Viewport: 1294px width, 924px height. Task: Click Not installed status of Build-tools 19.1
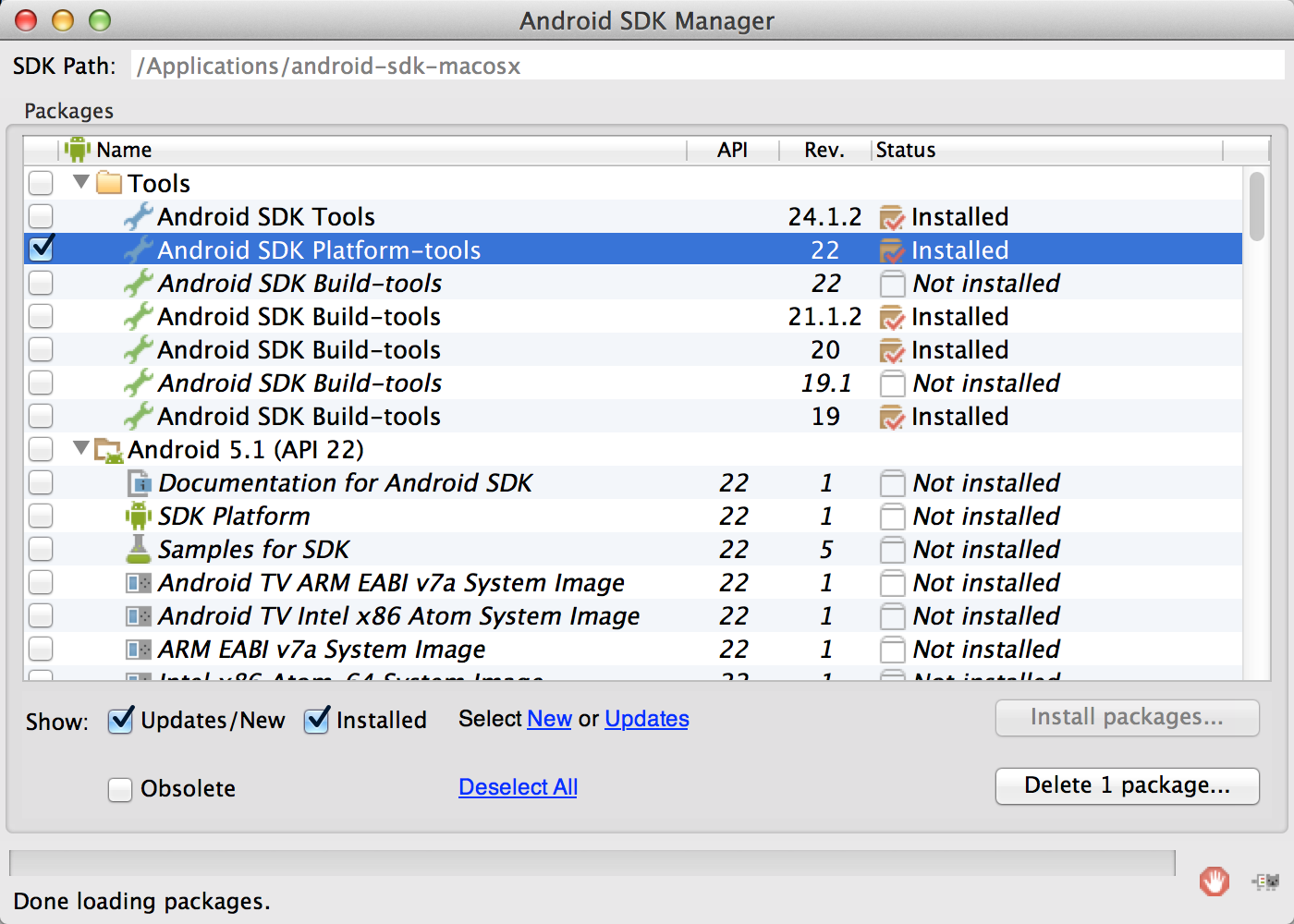pyautogui.click(x=986, y=383)
